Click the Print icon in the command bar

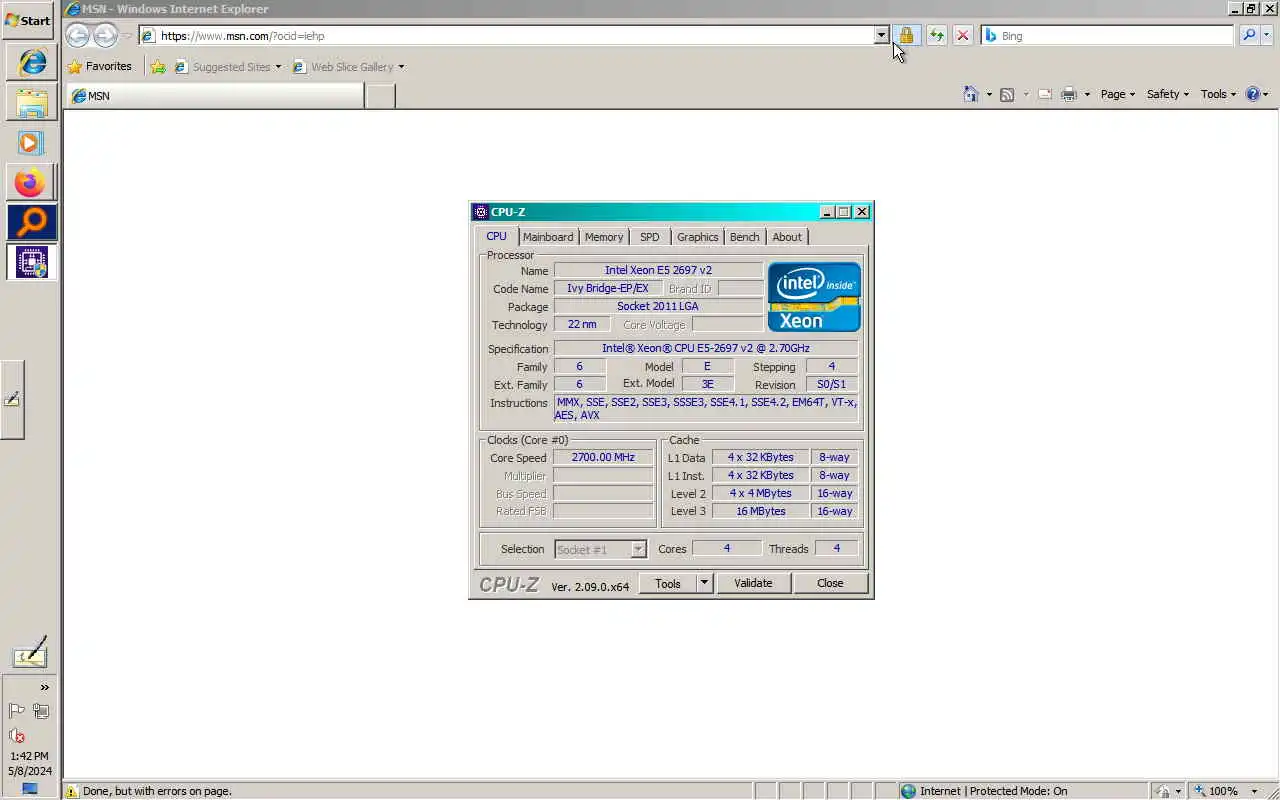1068,94
